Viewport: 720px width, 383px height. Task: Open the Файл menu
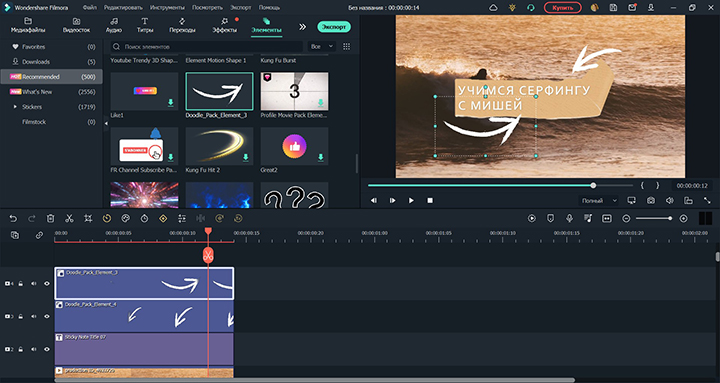point(90,8)
